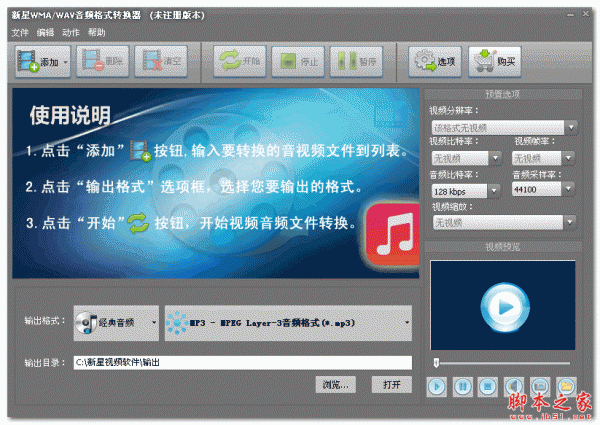Open the 帮助 menu

[96, 33]
